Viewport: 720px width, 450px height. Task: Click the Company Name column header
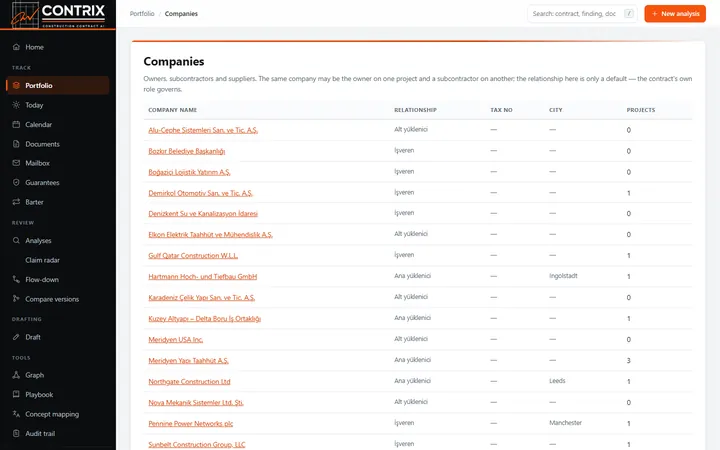(x=173, y=110)
